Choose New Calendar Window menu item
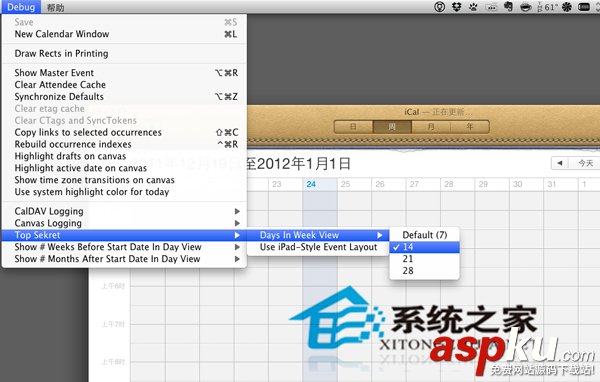600x382 pixels. pyautogui.click(x=124, y=34)
